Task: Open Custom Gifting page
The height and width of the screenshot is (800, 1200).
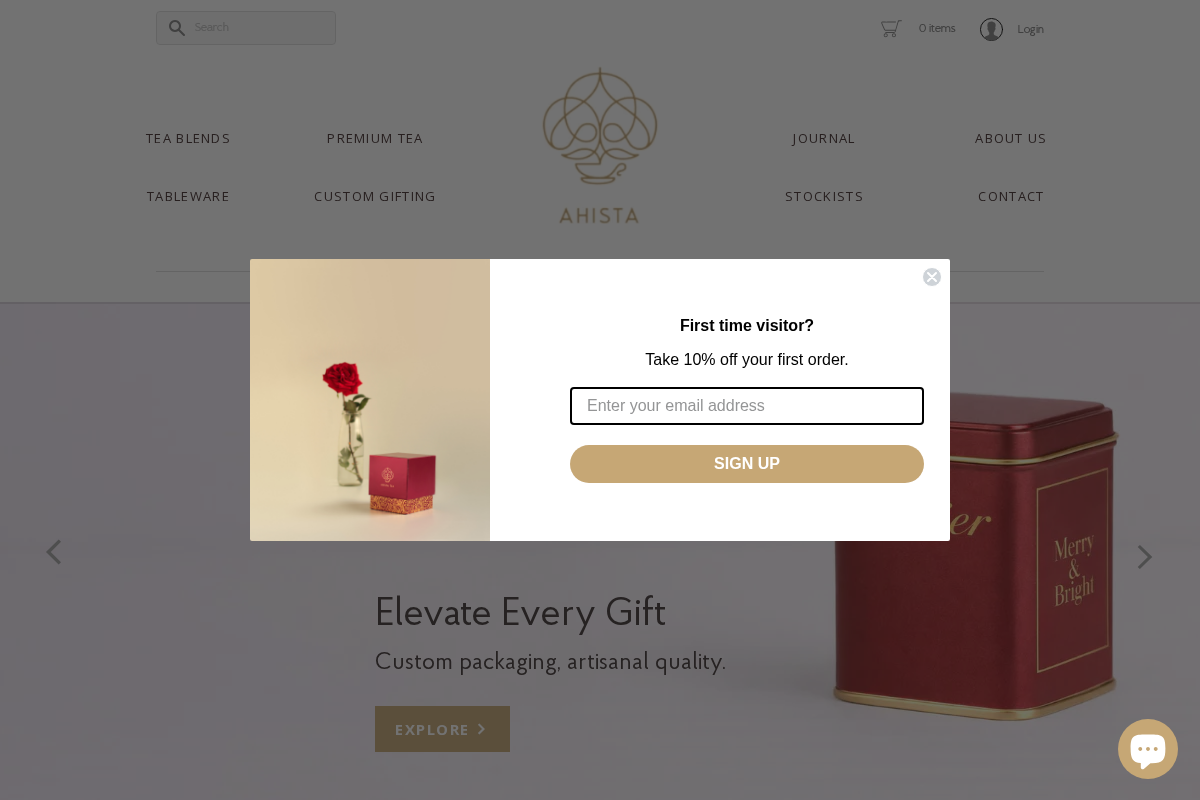Action: click(x=375, y=196)
